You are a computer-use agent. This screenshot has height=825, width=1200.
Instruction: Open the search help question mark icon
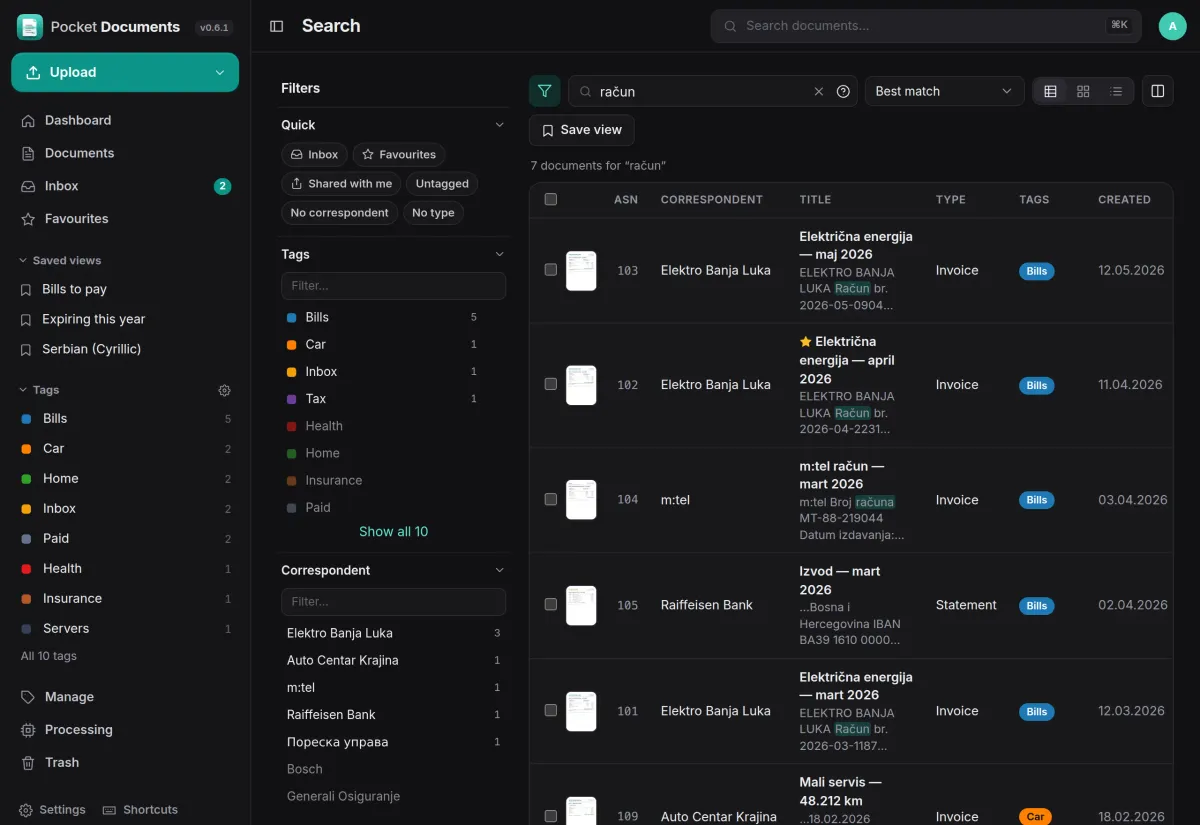[843, 91]
